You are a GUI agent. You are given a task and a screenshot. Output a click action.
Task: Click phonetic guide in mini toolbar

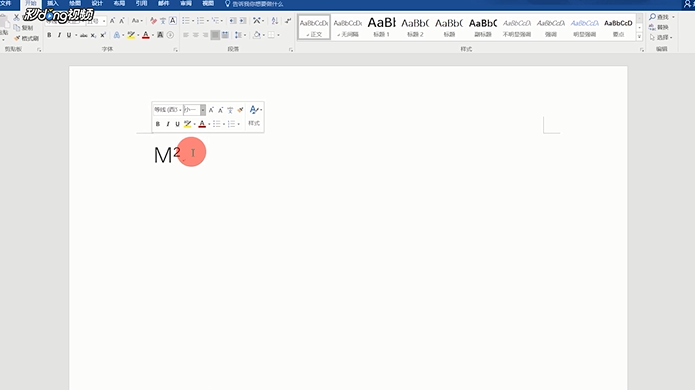tap(230, 110)
